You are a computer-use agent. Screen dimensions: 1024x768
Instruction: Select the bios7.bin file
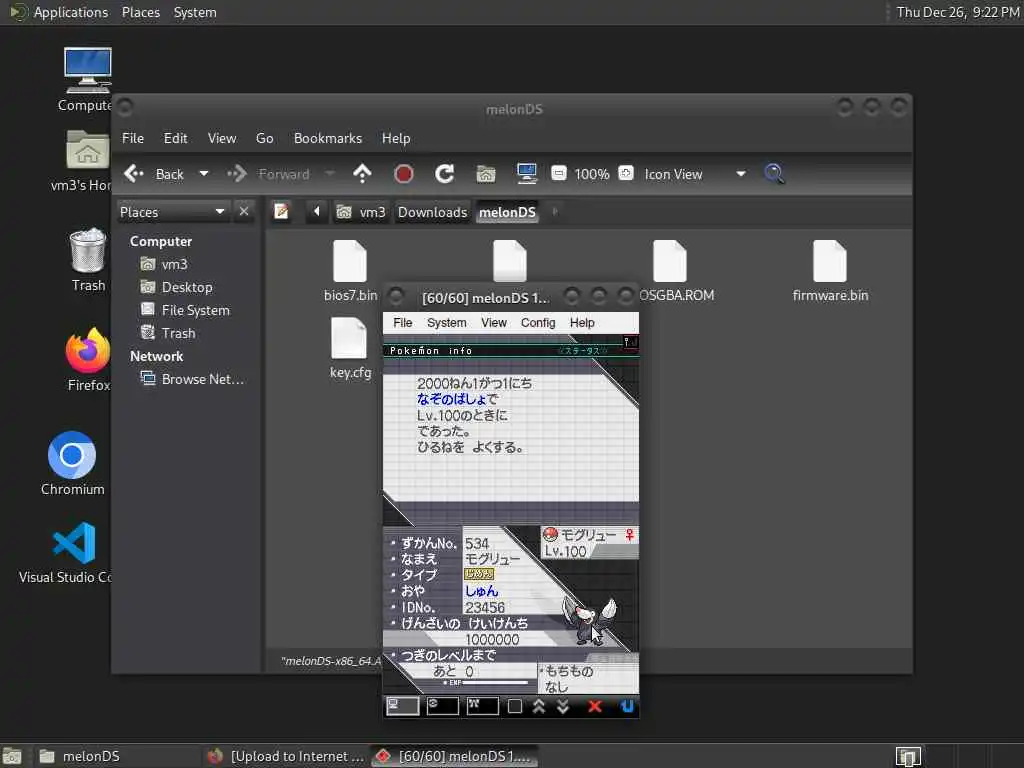coord(350,271)
